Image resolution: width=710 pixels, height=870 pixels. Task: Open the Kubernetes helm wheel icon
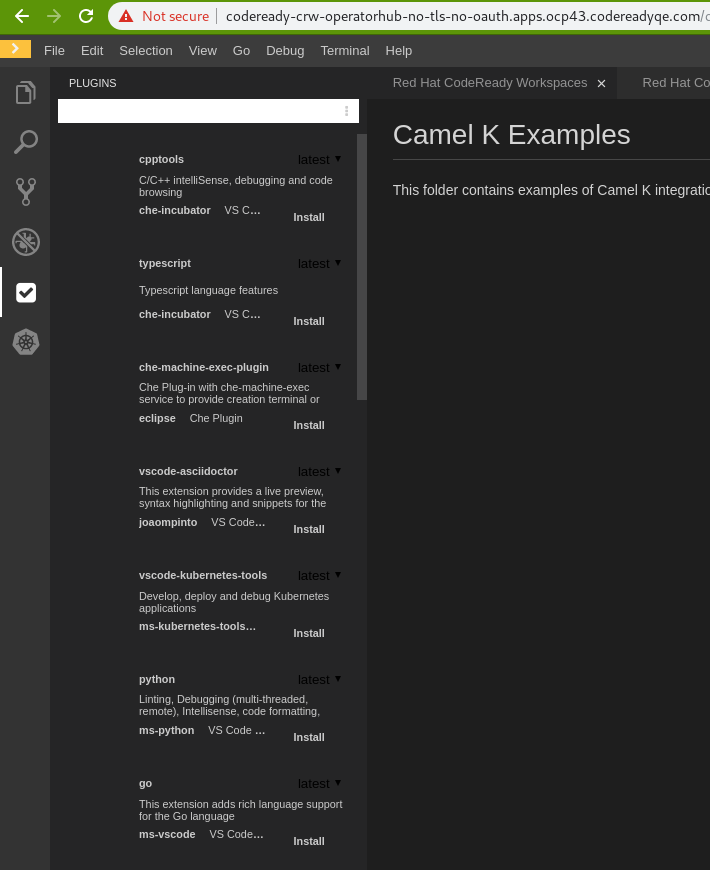click(25, 342)
